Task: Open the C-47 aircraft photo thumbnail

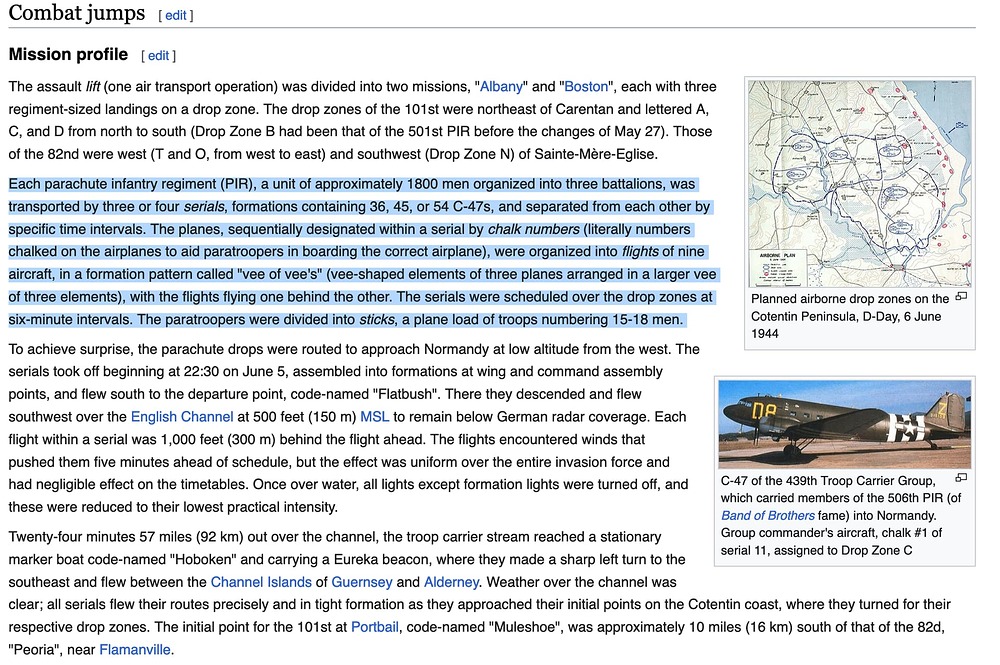Action: [845, 424]
